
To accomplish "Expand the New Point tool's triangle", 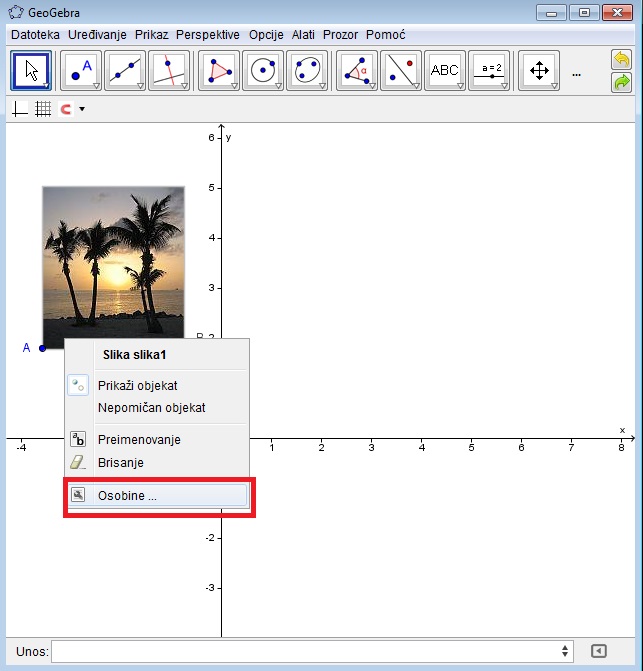I will (96, 86).
